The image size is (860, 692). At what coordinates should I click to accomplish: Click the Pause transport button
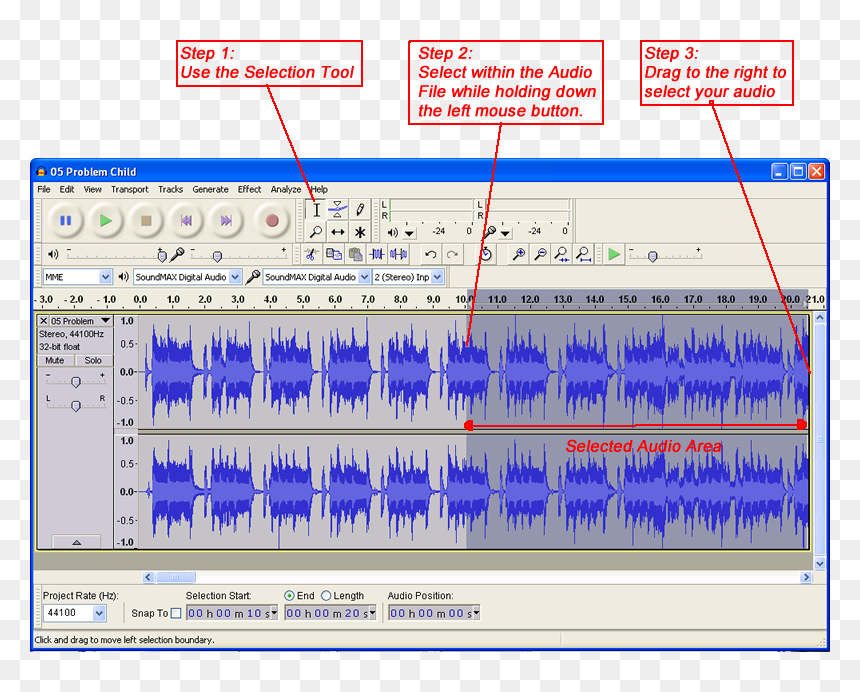(65, 220)
